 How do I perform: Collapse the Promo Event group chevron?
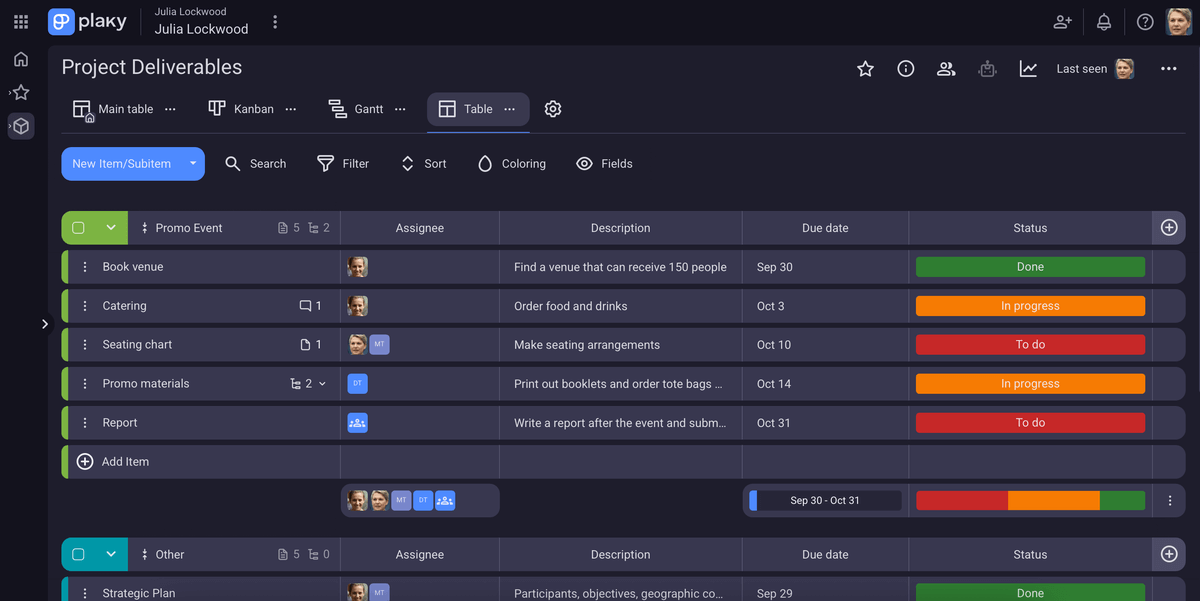click(x=111, y=227)
